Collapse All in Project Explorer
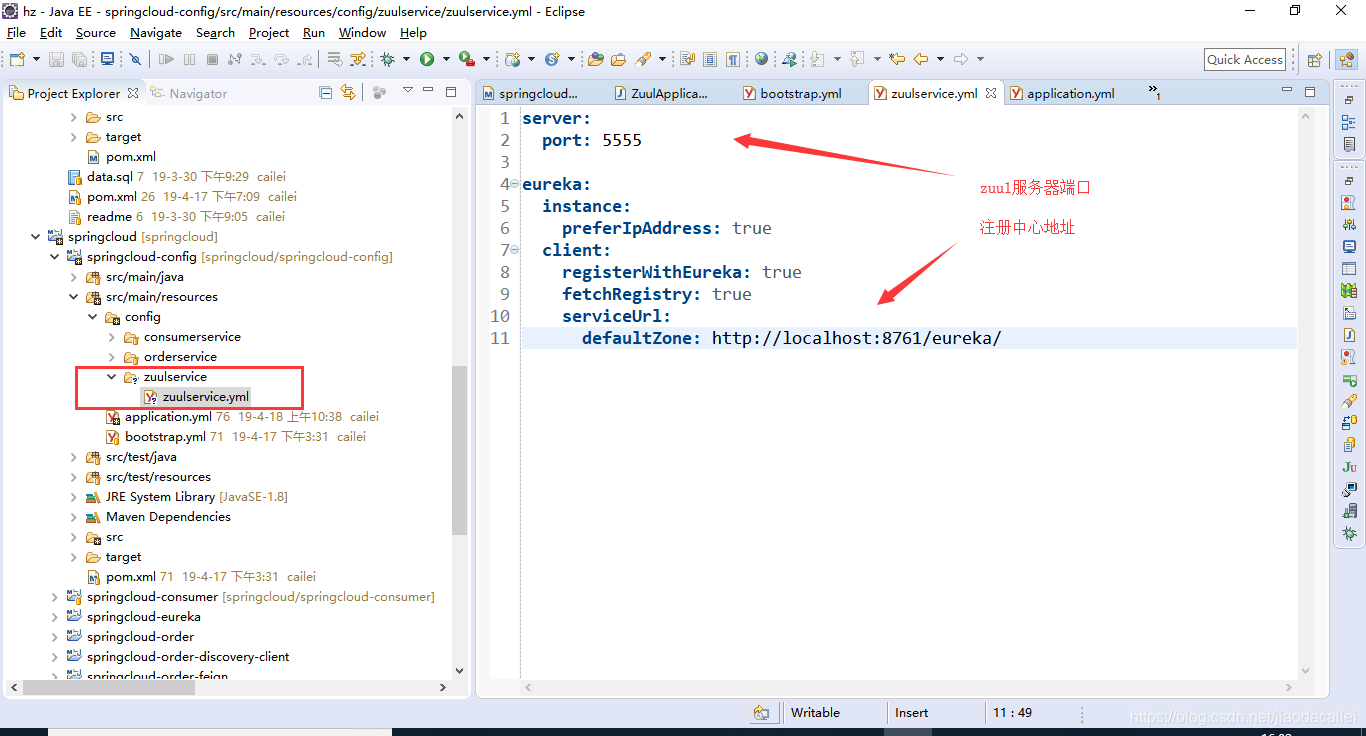Viewport: 1366px width, 736px height. (325, 92)
